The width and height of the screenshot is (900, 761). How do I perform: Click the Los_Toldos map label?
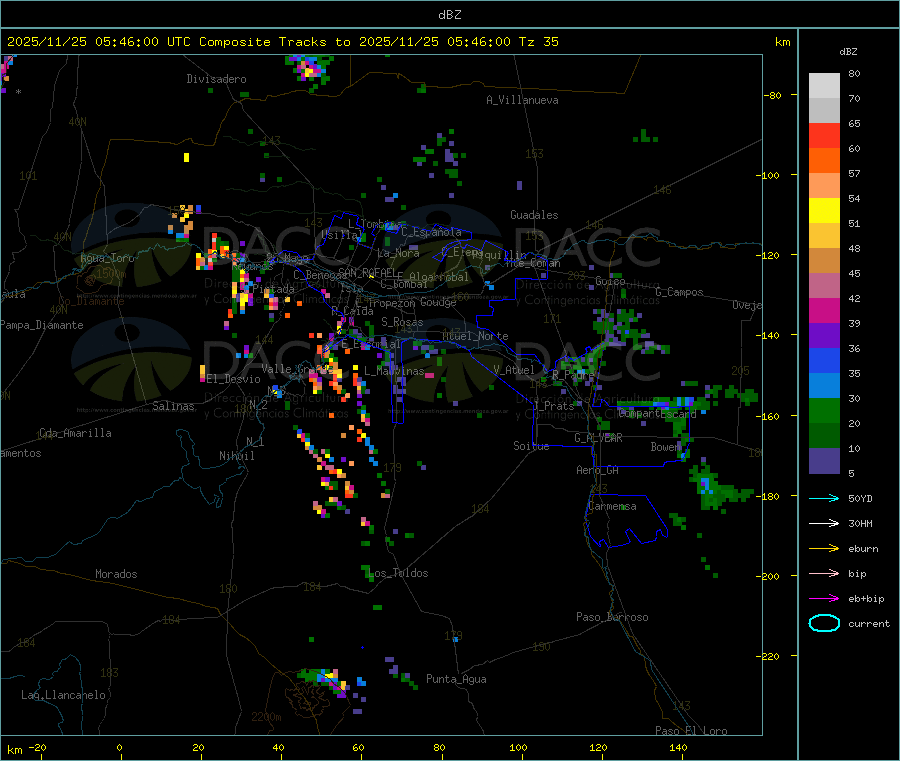[398, 573]
